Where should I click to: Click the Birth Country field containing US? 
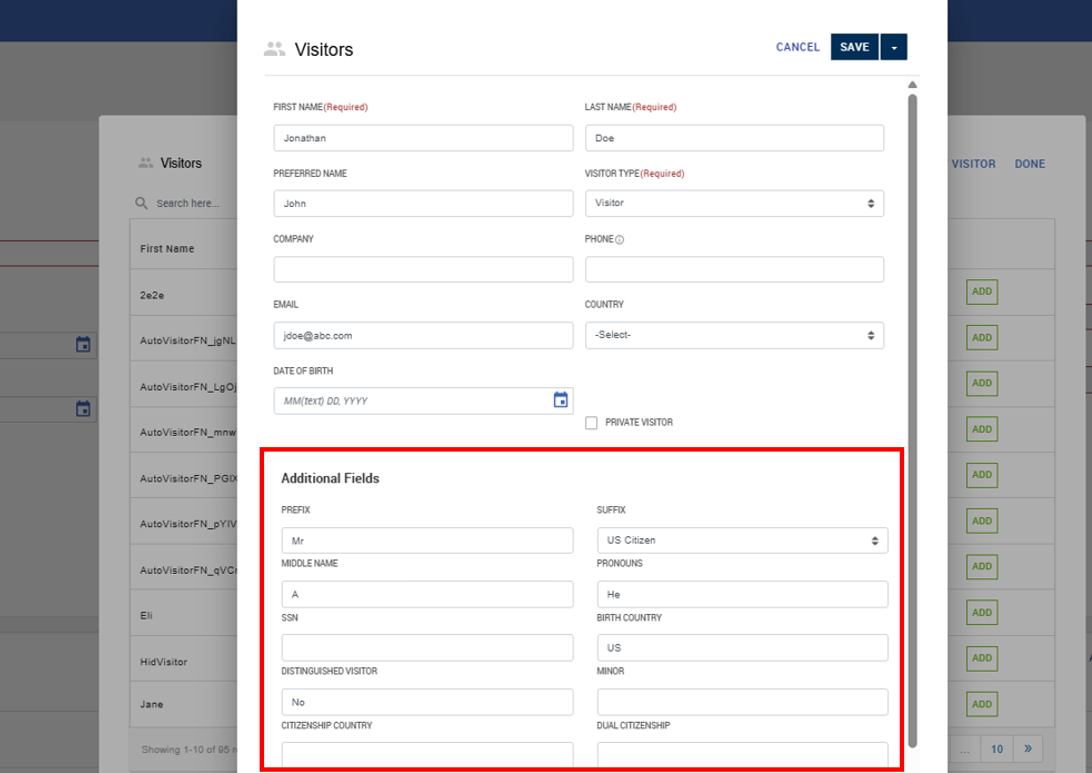pyautogui.click(x=742, y=648)
